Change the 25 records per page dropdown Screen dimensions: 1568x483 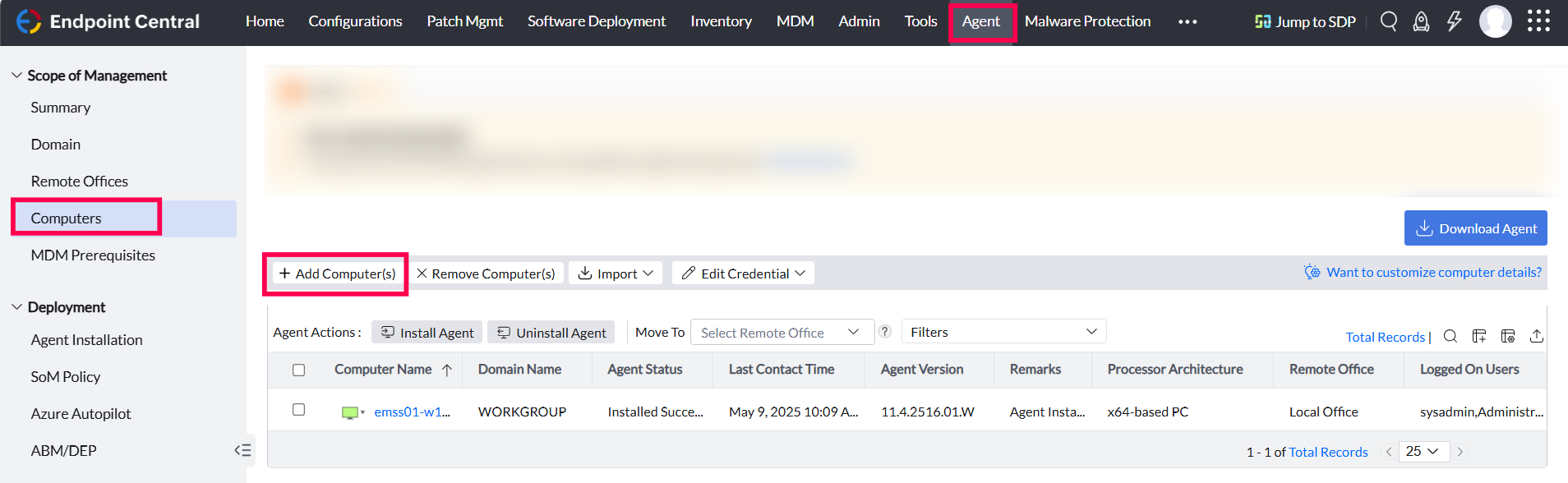tap(1423, 451)
